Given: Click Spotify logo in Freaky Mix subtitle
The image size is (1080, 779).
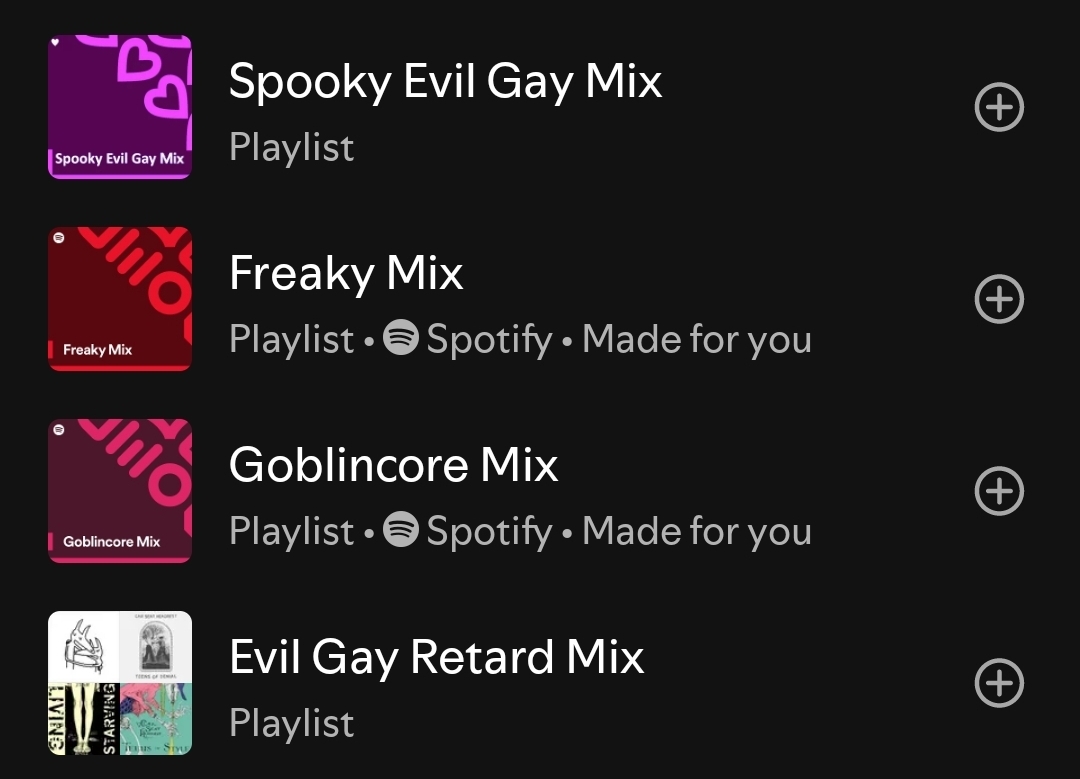Looking at the screenshot, I should tap(400, 337).
